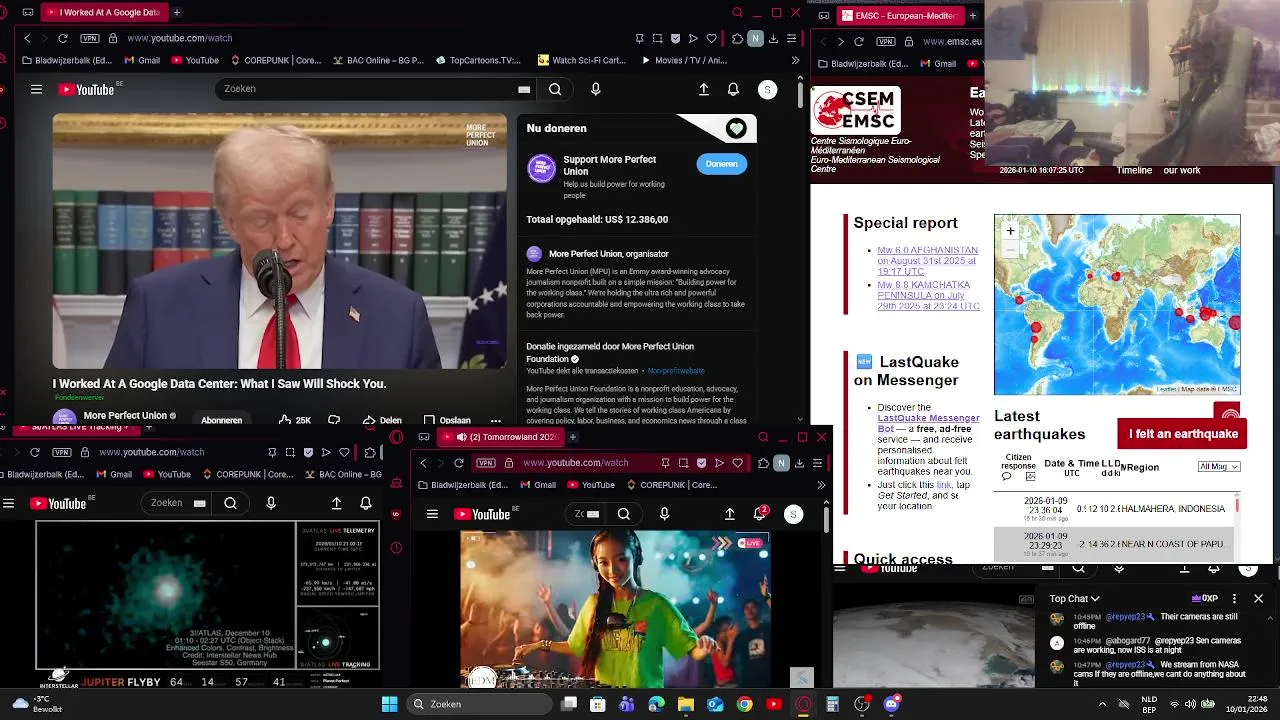Click the Doneren button

click(x=721, y=164)
